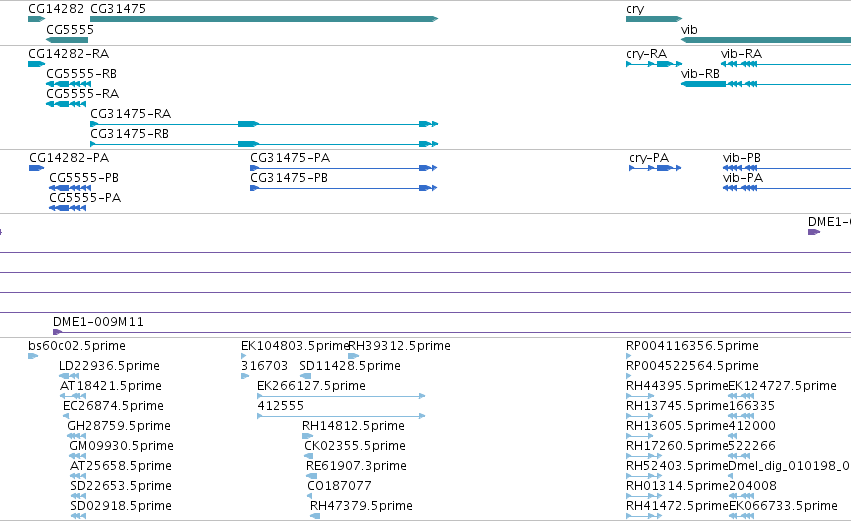Click the bs60c02.5prime EST label
Viewport: 851px width, 521px height.
point(77,346)
